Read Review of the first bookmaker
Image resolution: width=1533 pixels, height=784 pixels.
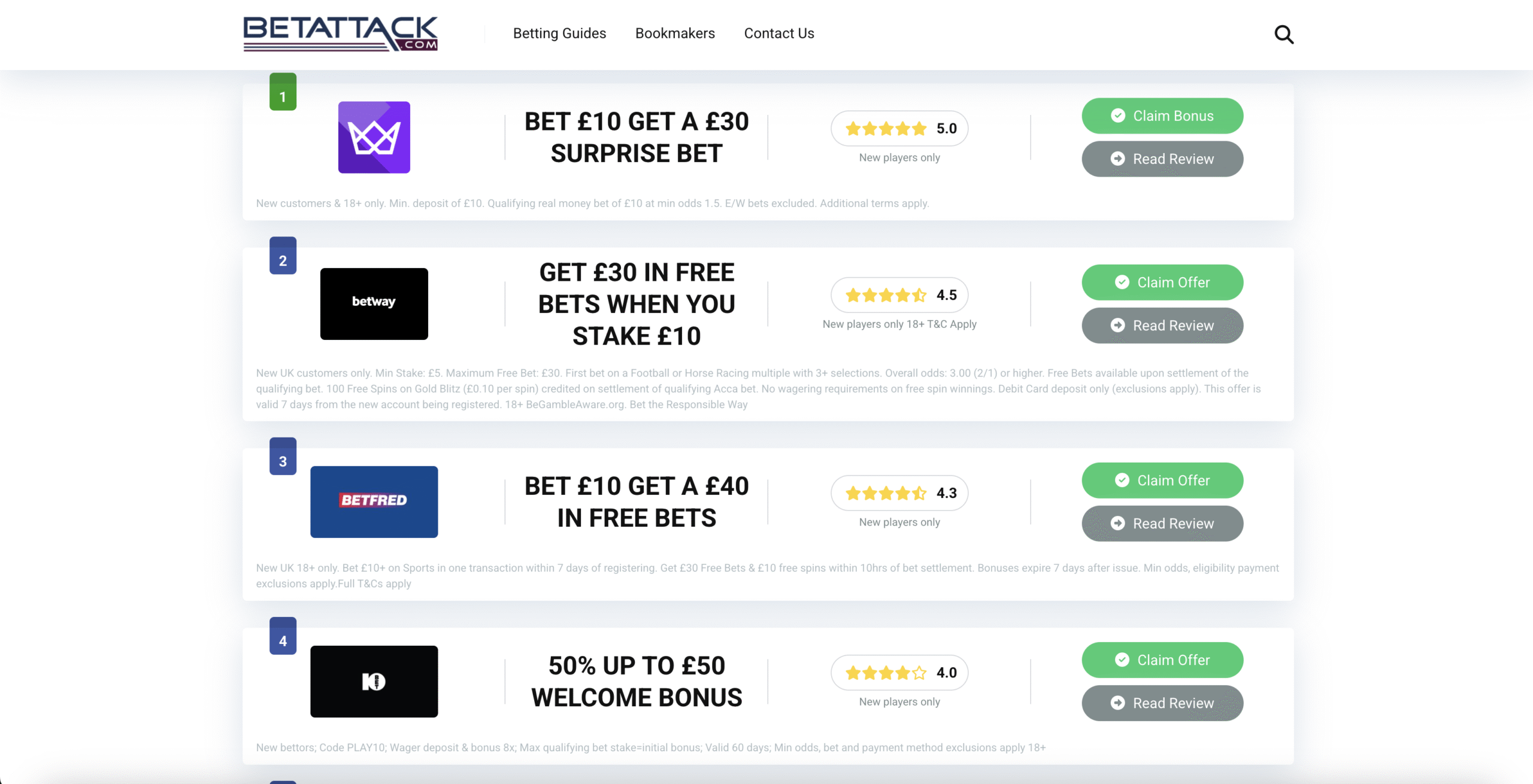pos(1162,159)
